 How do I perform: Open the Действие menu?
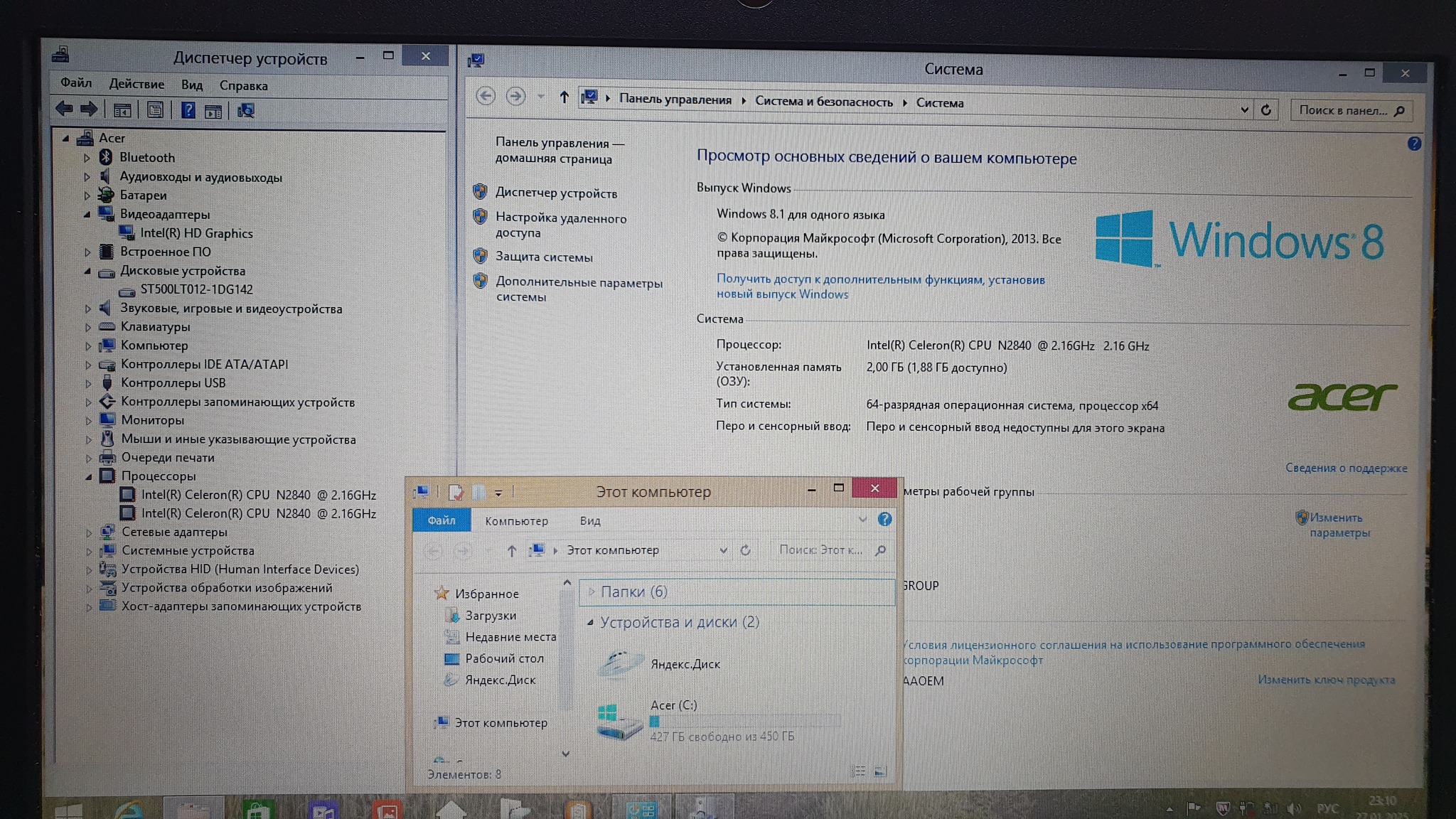coord(136,84)
